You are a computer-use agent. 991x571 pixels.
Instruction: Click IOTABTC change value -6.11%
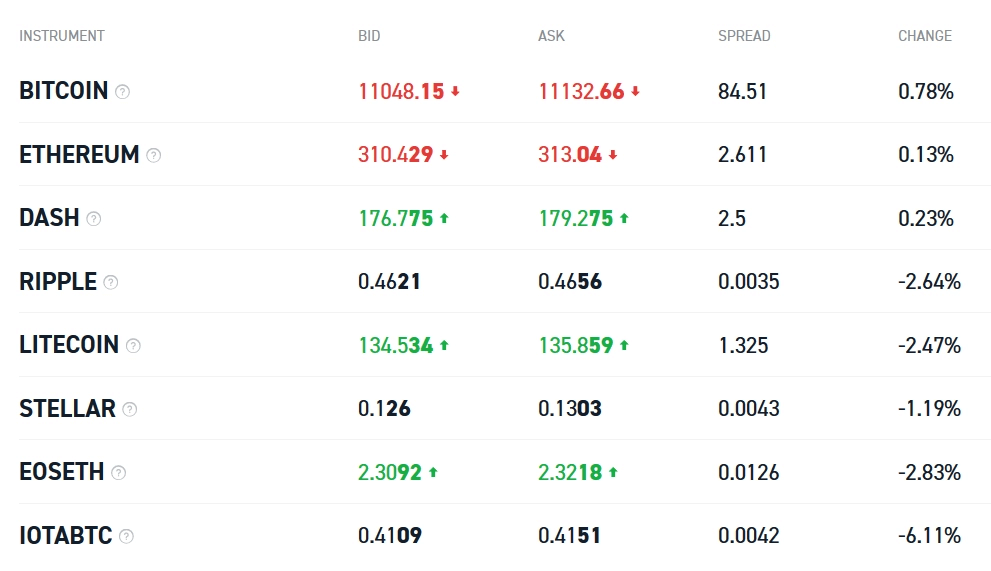928,535
